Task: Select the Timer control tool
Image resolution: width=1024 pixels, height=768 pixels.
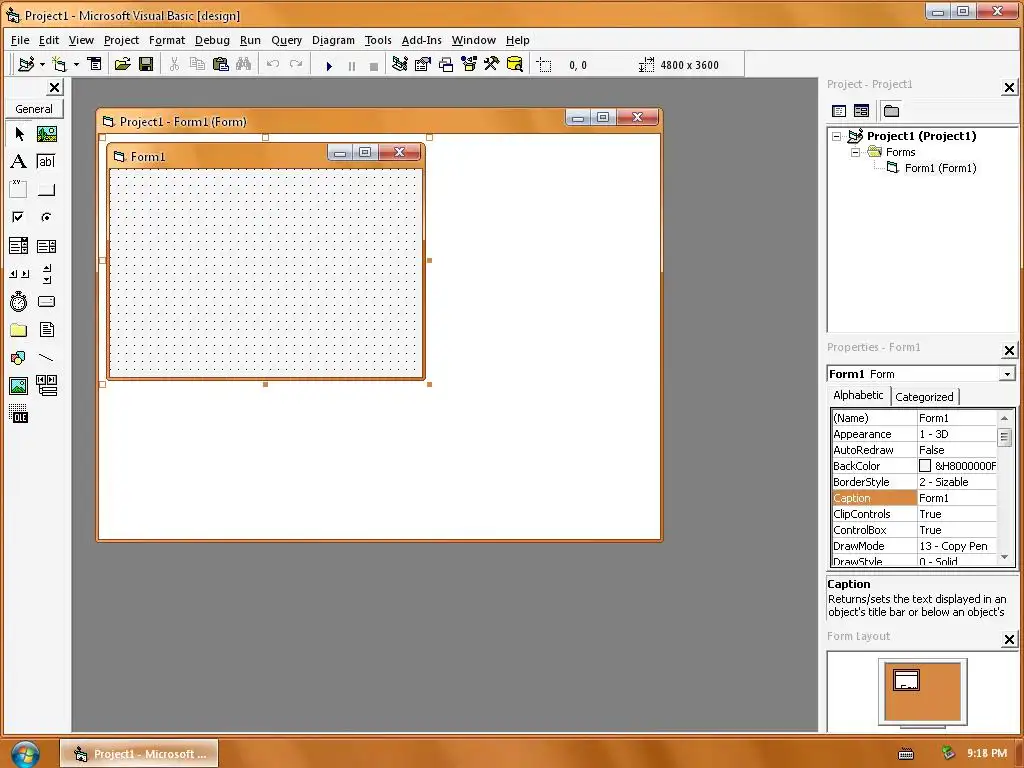Action: pos(19,301)
